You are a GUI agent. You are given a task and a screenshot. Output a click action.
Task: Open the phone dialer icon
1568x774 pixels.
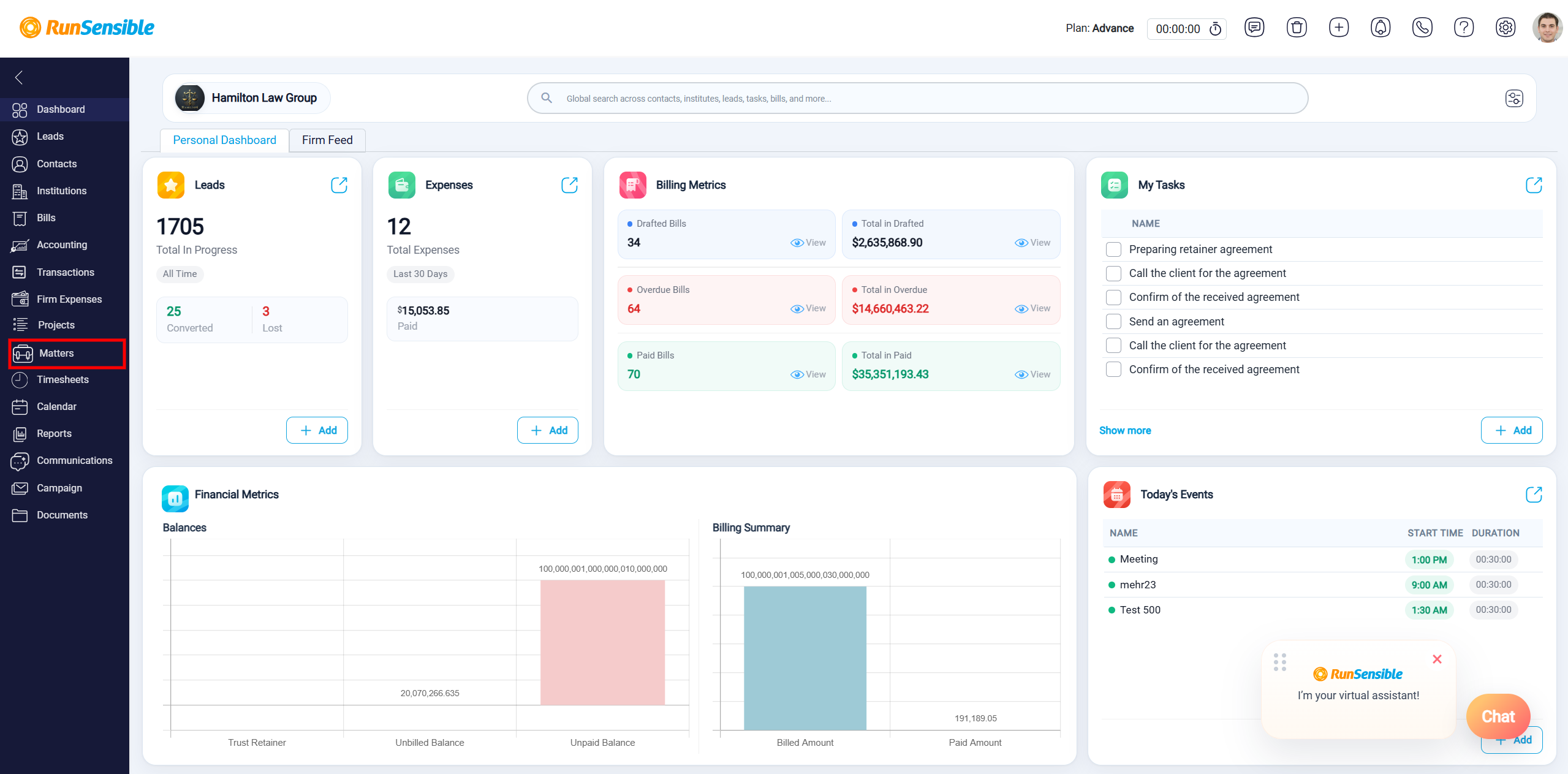click(x=1422, y=28)
